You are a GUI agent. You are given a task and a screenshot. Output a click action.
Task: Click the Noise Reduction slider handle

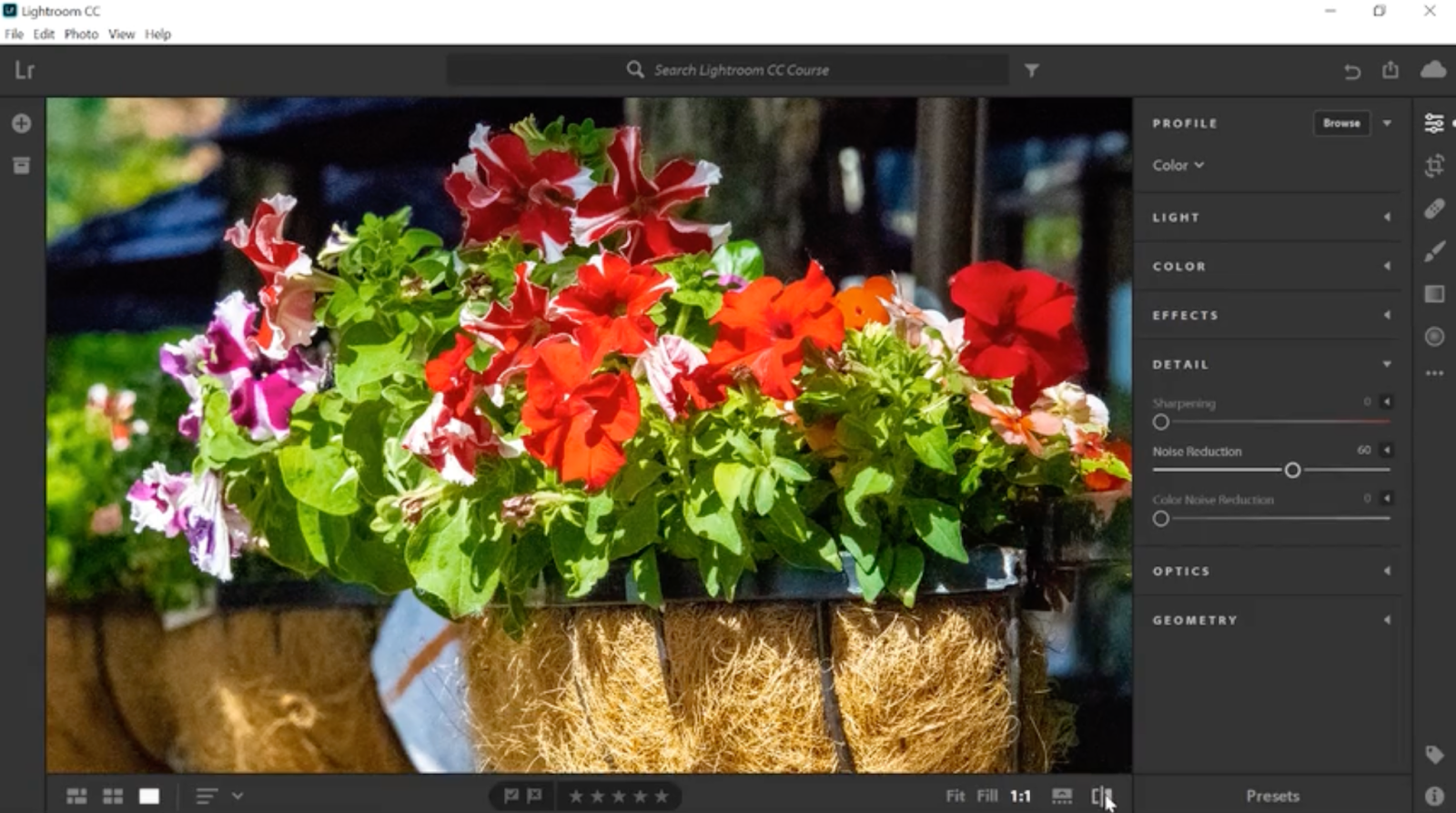(1292, 471)
